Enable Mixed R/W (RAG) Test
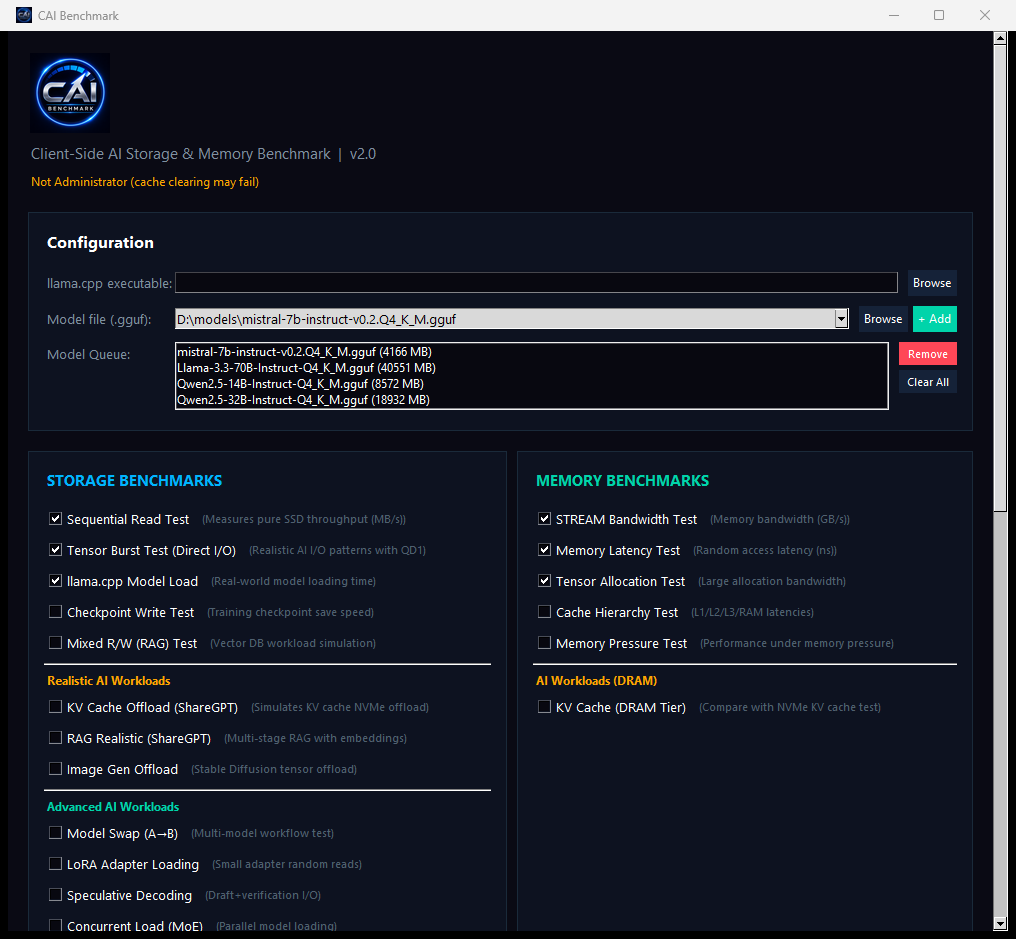1016x939 pixels. pos(56,643)
